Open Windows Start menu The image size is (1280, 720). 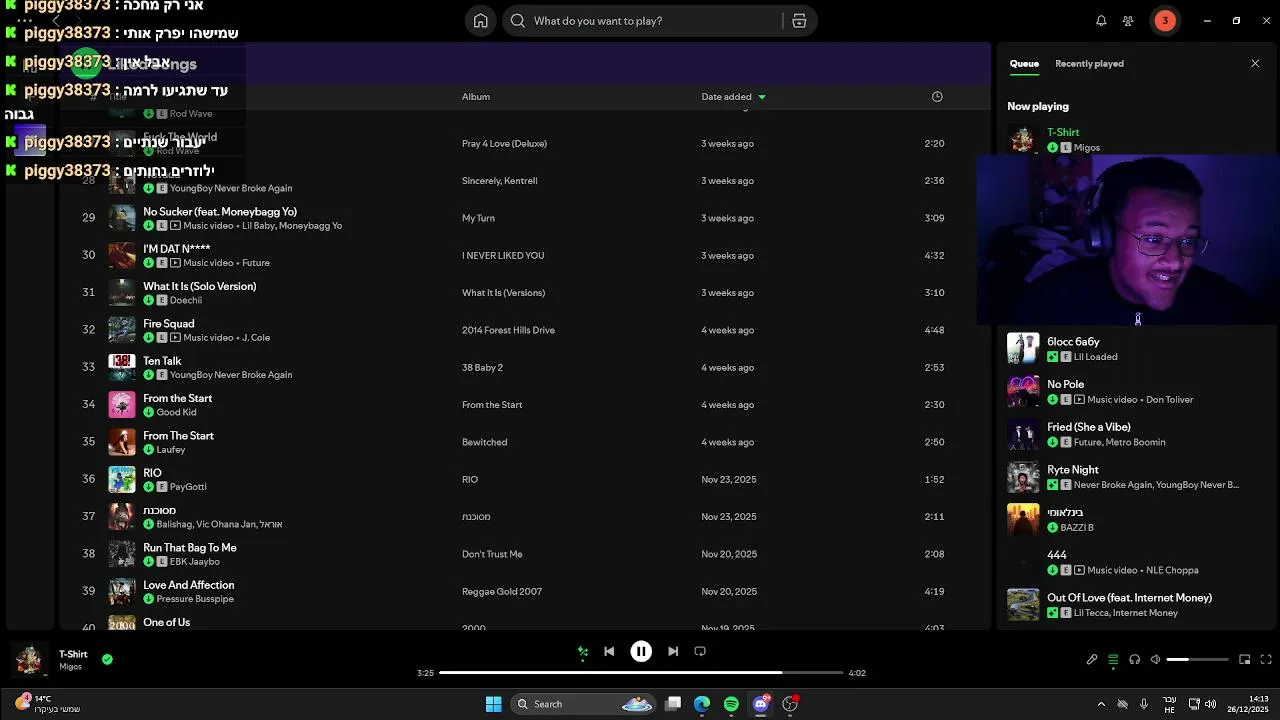pos(493,704)
